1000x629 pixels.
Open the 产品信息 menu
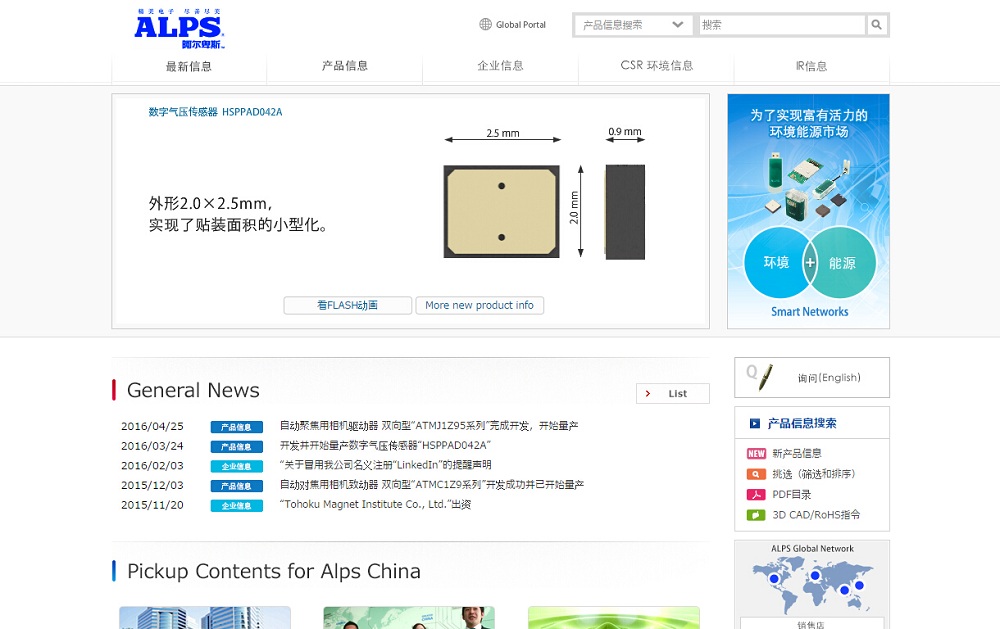coord(344,66)
